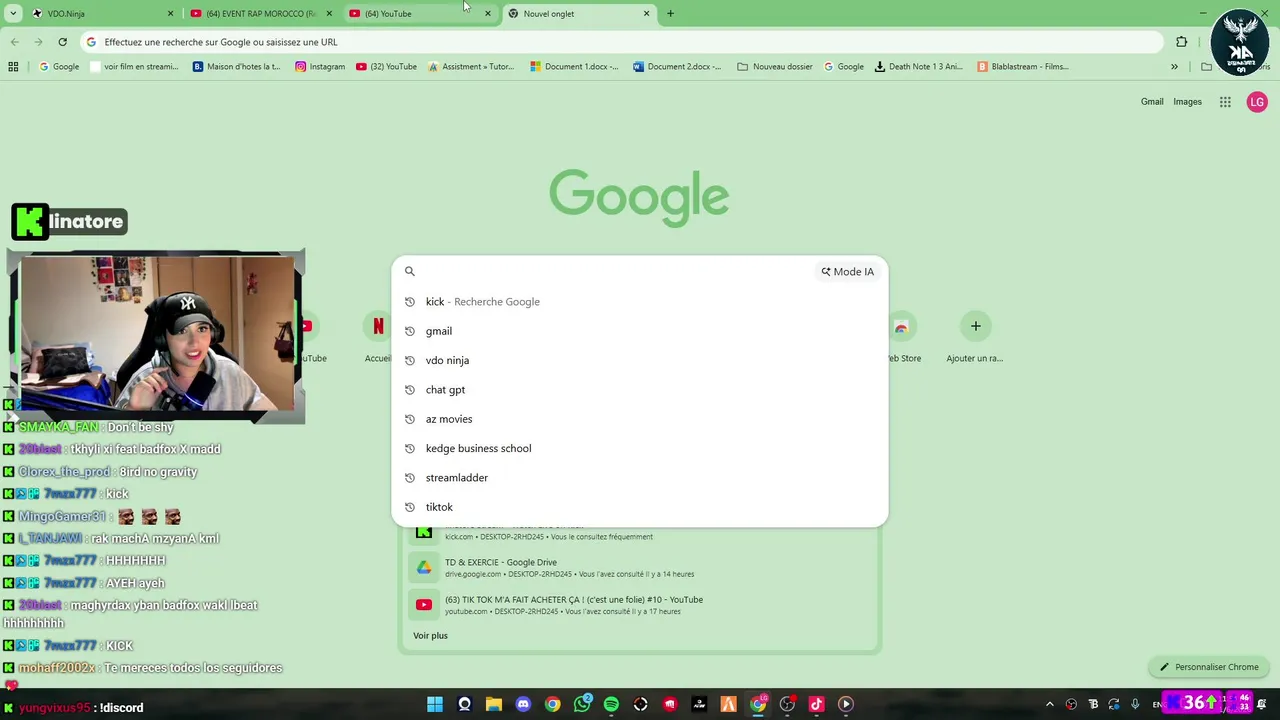Open the bookmarks bar apps grid icon
Viewport: 1280px width, 720px height.
(x=13, y=67)
